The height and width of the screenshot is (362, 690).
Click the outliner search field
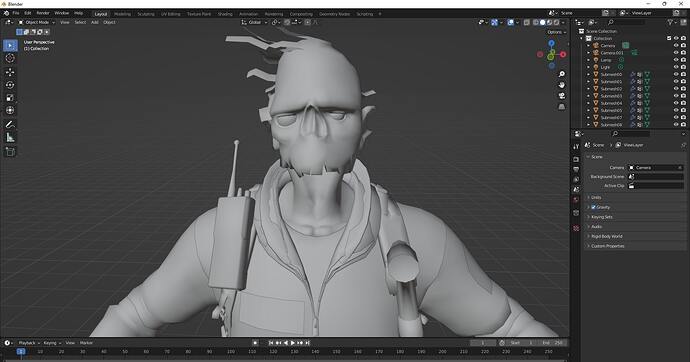pos(627,22)
